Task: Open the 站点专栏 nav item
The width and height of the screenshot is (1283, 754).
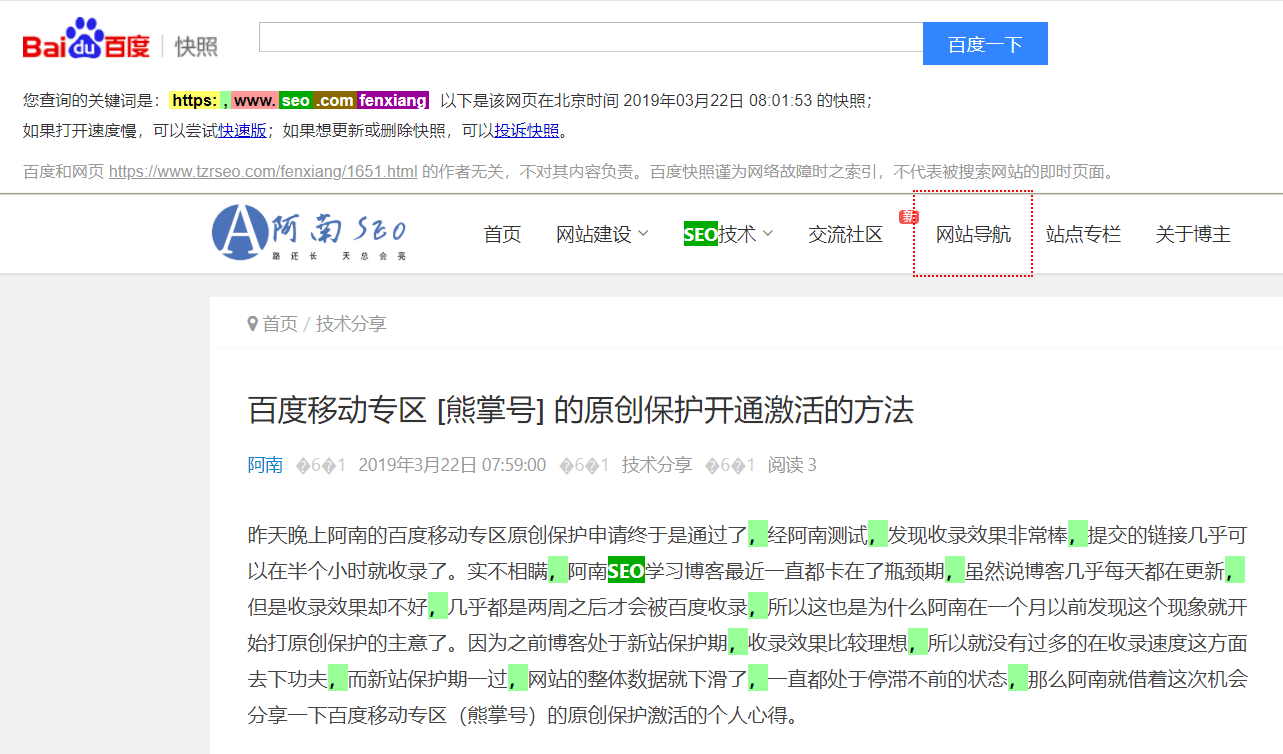Action: coord(1083,234)
